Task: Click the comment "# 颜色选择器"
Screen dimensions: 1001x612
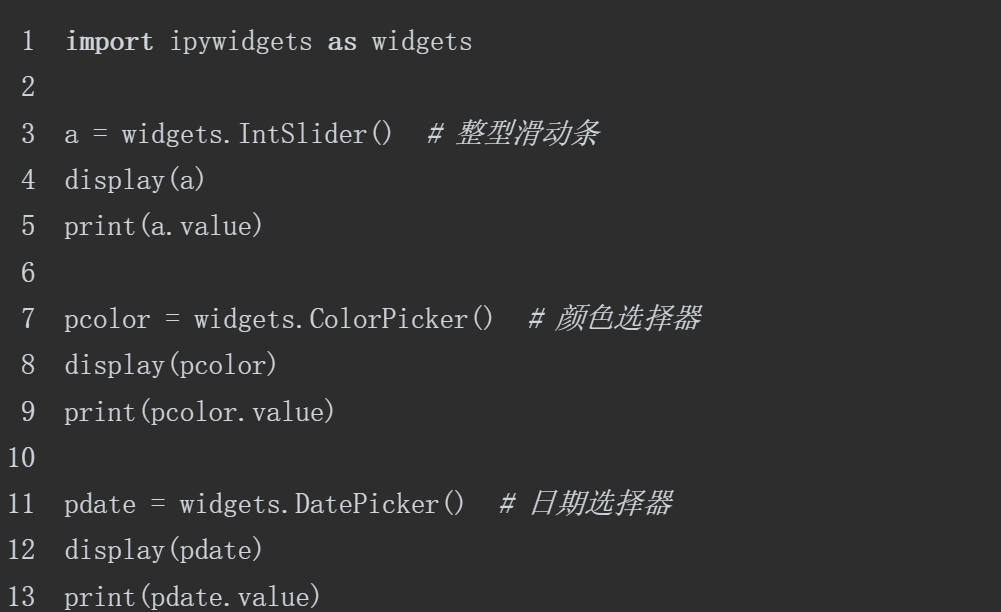Action: [x=615, y=321]
